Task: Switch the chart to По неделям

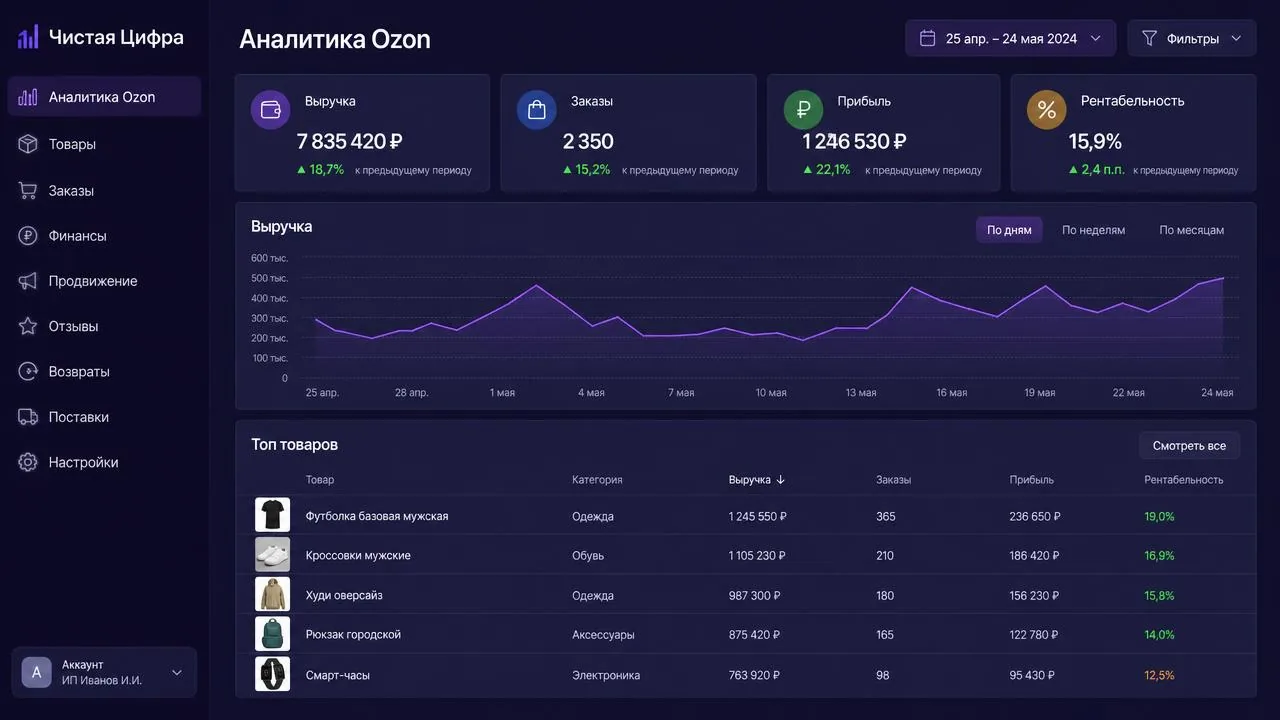Action: coord(1093,230)
